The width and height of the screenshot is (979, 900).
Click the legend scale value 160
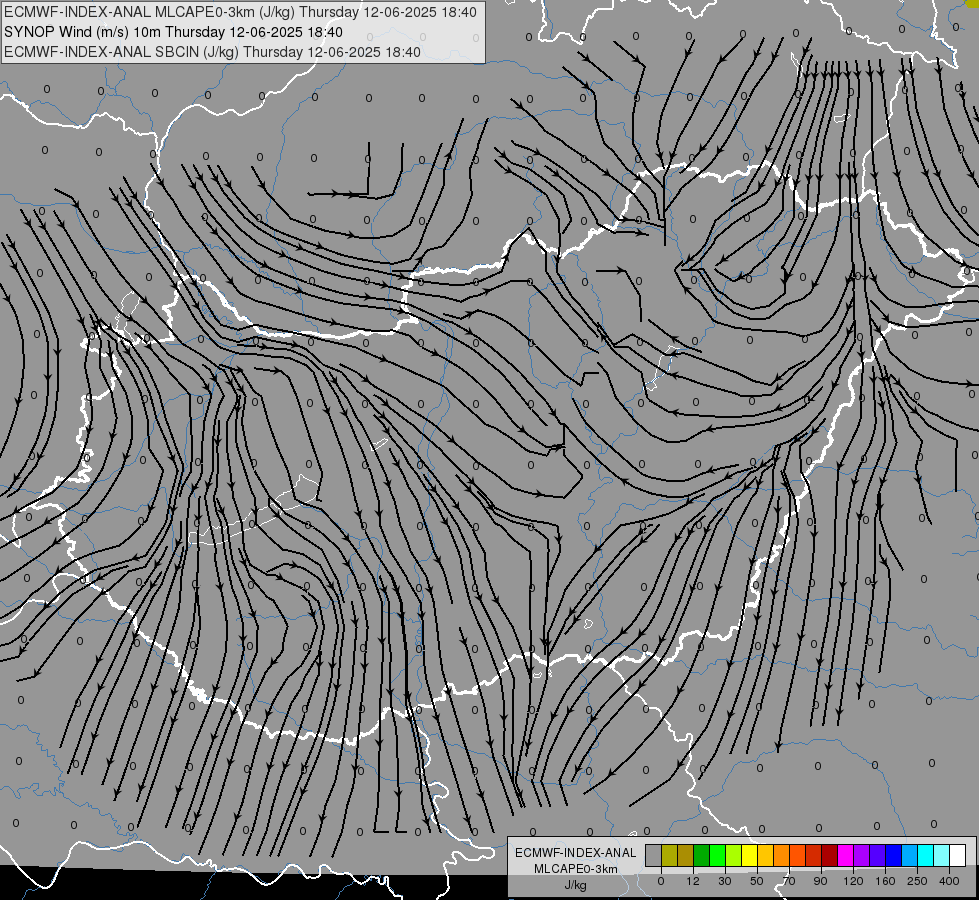coord(885,881)
